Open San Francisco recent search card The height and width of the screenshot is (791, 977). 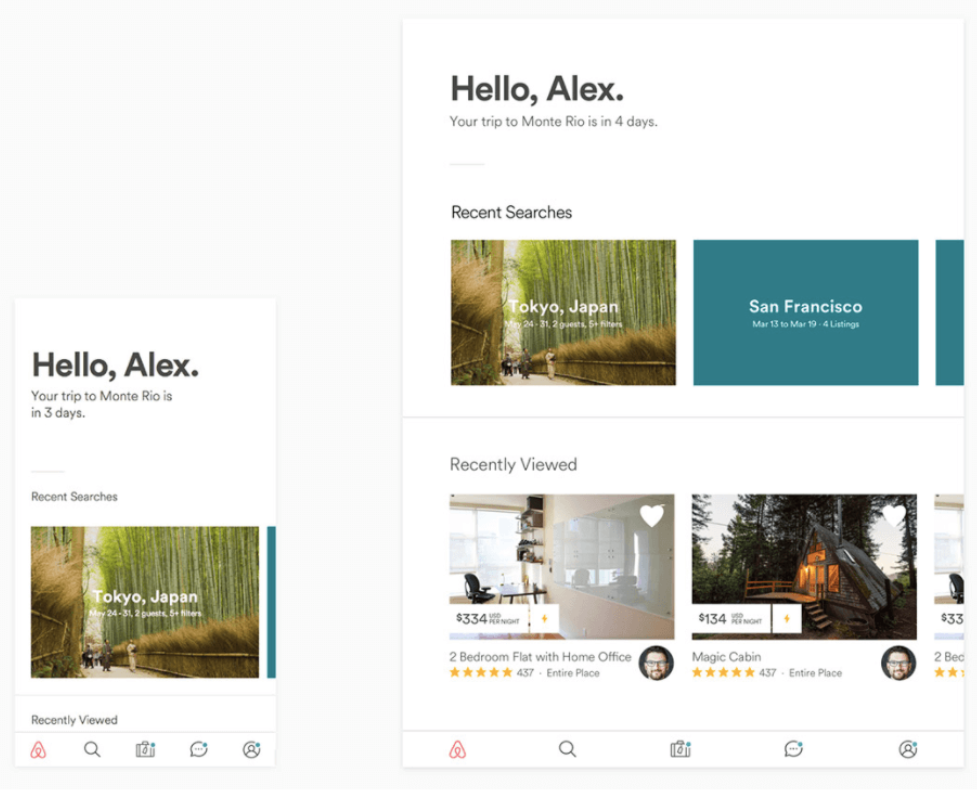tap(806, 312)
